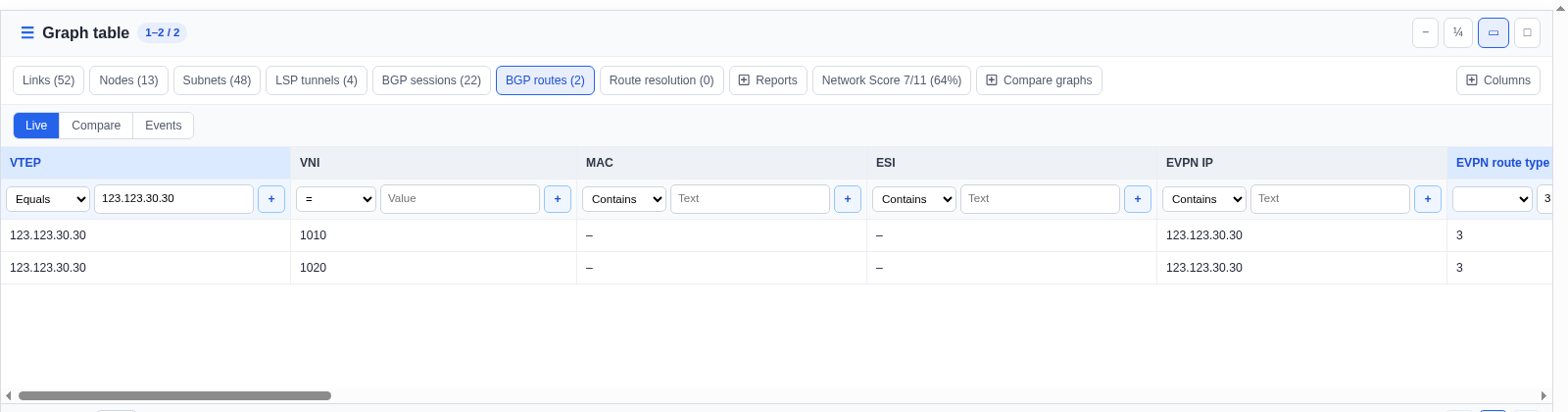This screenshot has height=412, width=1568.
Task: Open the Links (52) tab
Action: pos(49,80)
